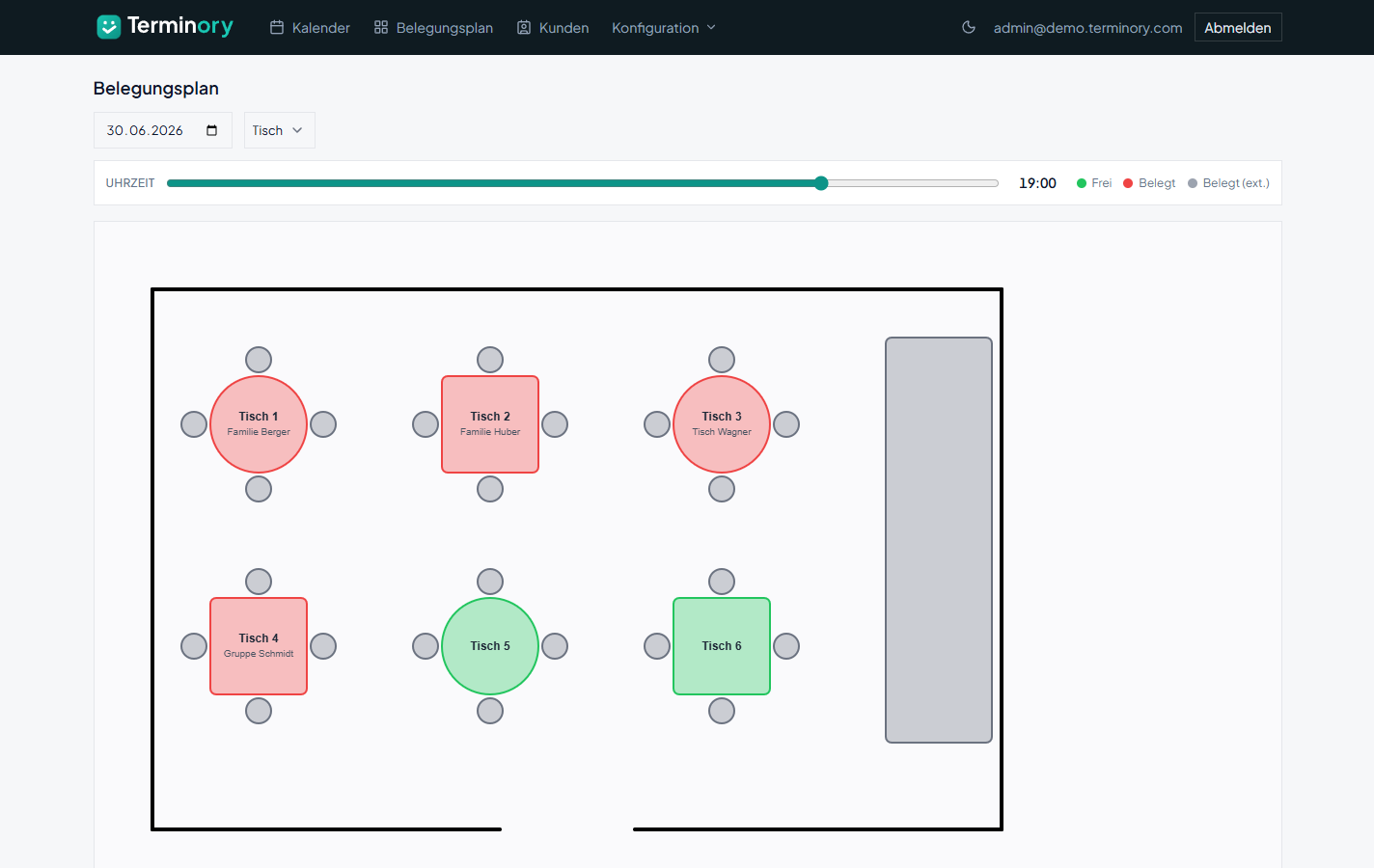Select the free round Tisch 5
The width and height of the screenshot is (1374, 868).
(490, 646)
